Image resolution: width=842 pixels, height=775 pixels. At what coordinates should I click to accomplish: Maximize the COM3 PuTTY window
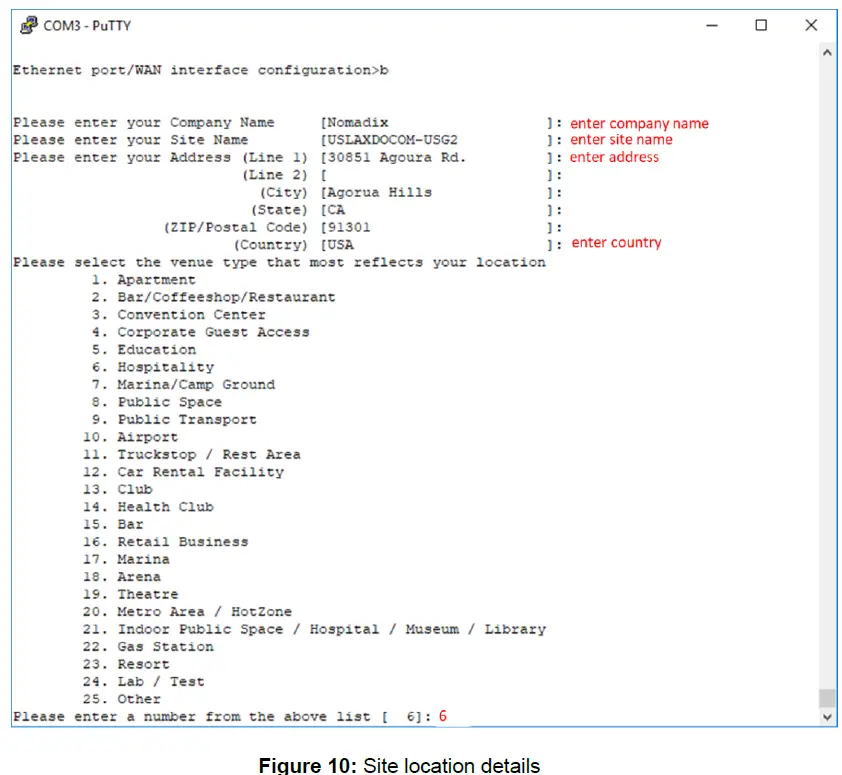coord(761,25)
